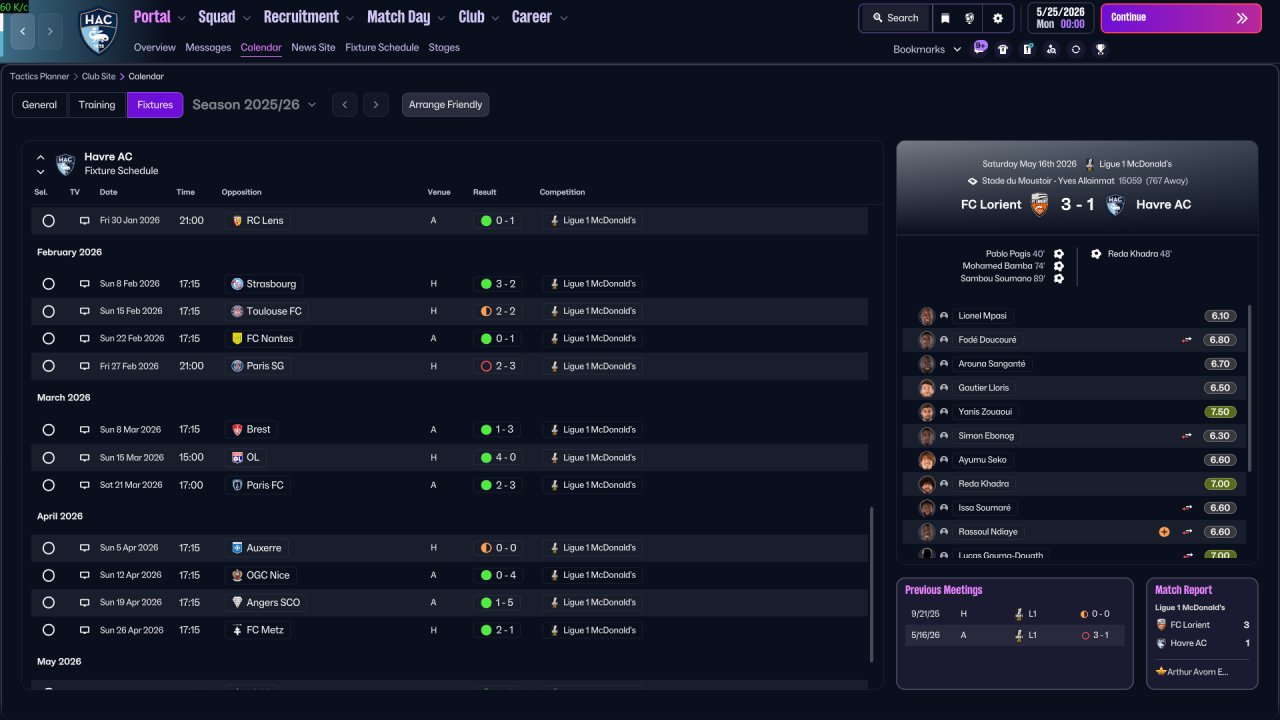Click the Havre AC club crest in header

[99, 31]
